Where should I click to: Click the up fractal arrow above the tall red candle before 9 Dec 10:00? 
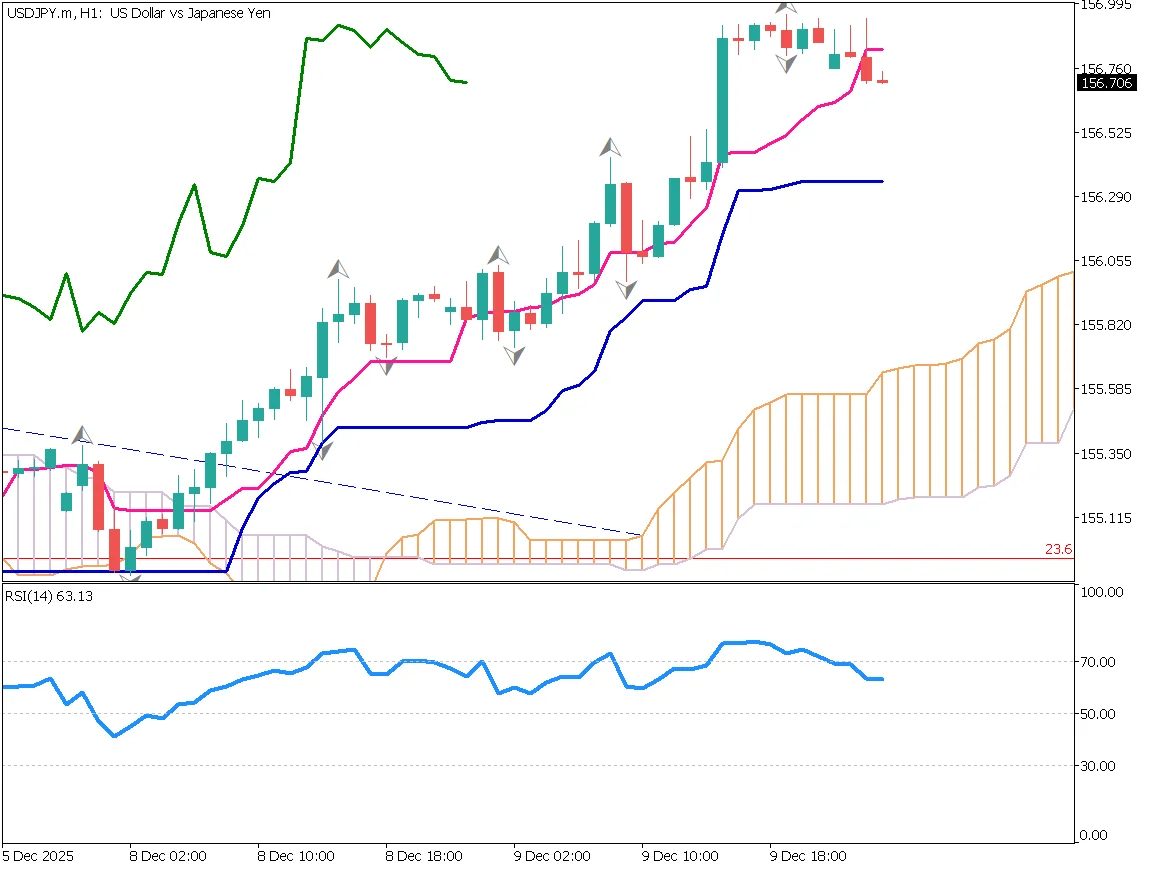click(x=610, y=148)
